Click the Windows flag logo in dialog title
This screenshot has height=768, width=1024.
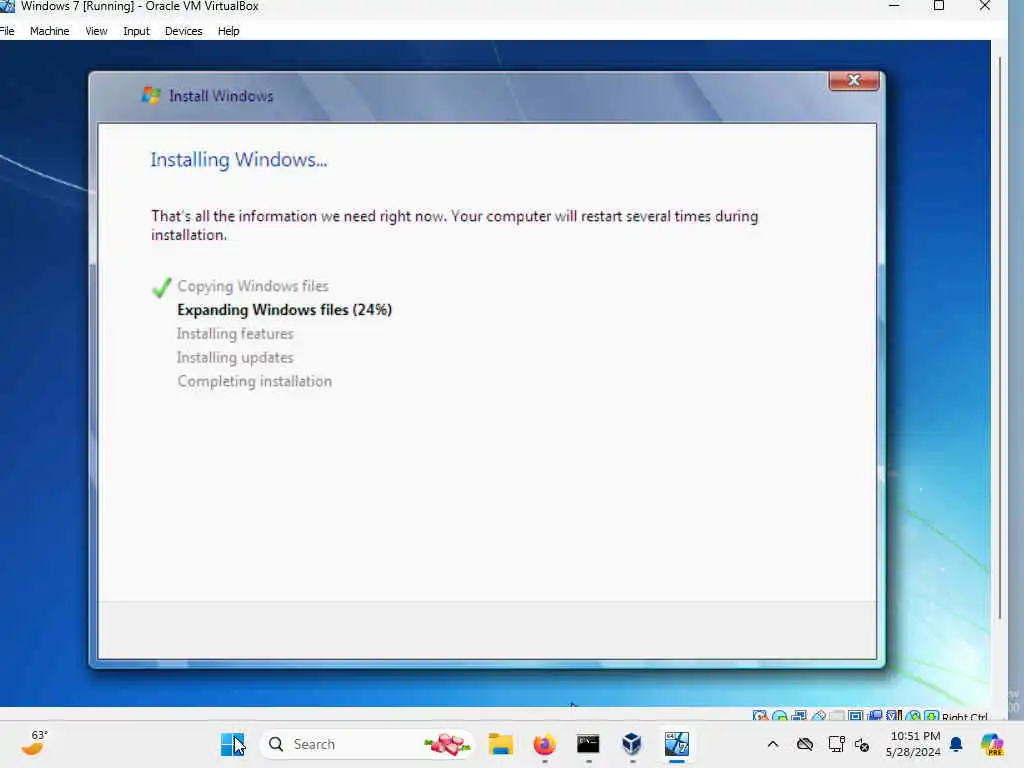point(151,95)
